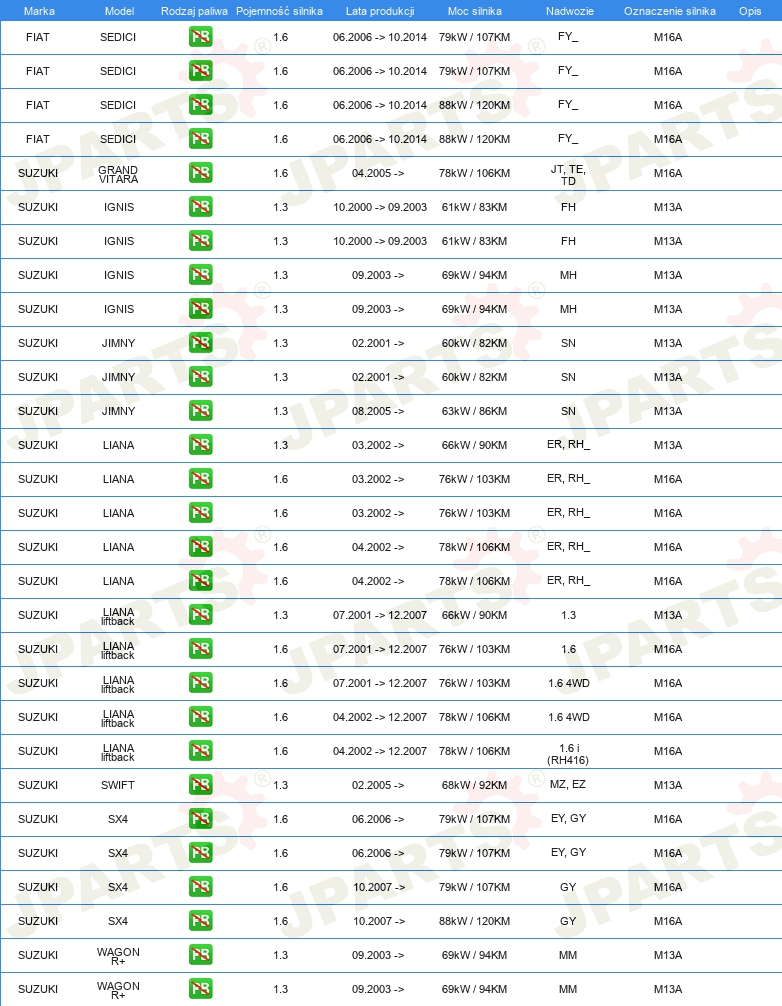
Task: Click the 02.2005 -> production date cell
Action: pyautogui.click(x=378, y=785)
